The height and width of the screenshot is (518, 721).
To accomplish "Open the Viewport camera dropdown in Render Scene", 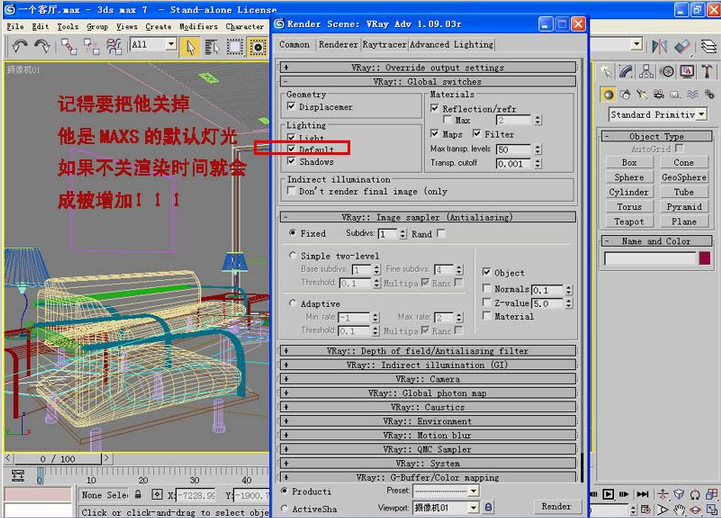I will (x=473, y=507).
